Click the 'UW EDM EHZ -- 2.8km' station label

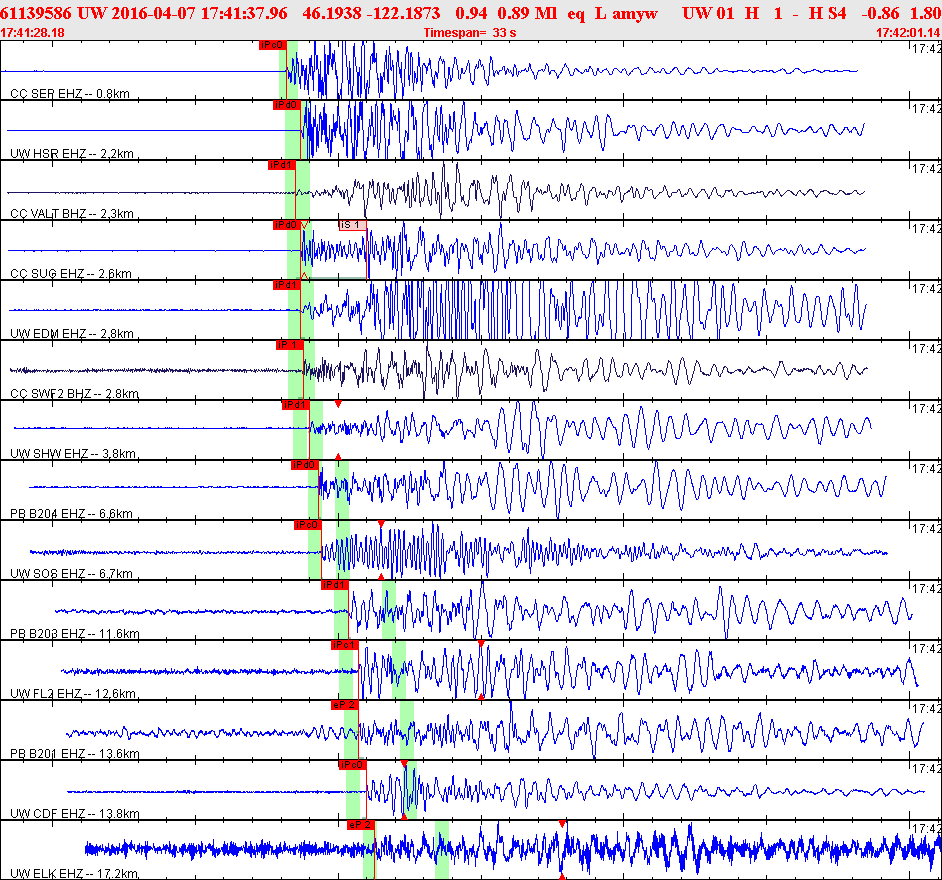(x=72, y=334)
